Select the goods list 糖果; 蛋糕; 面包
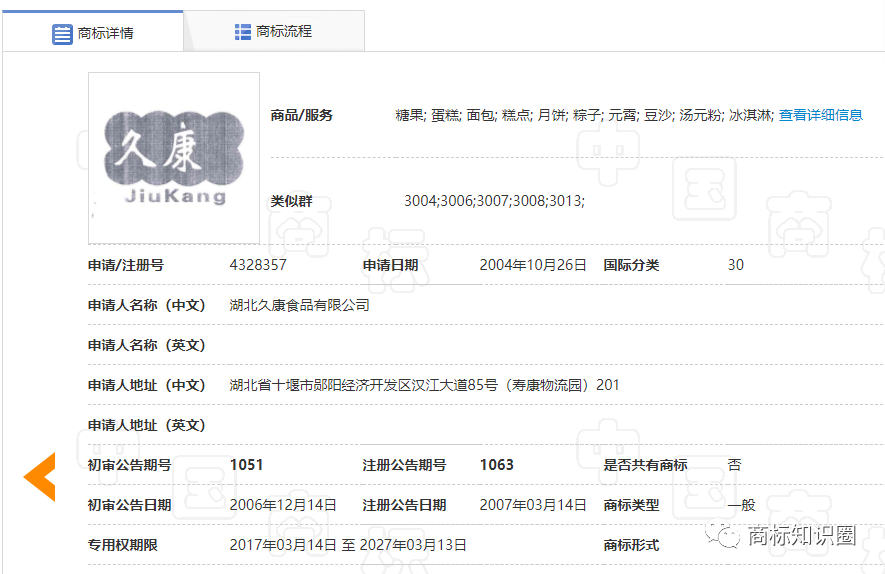Viewport: 885px width, 574px height. pyautogui.click(x=445, y=115)
